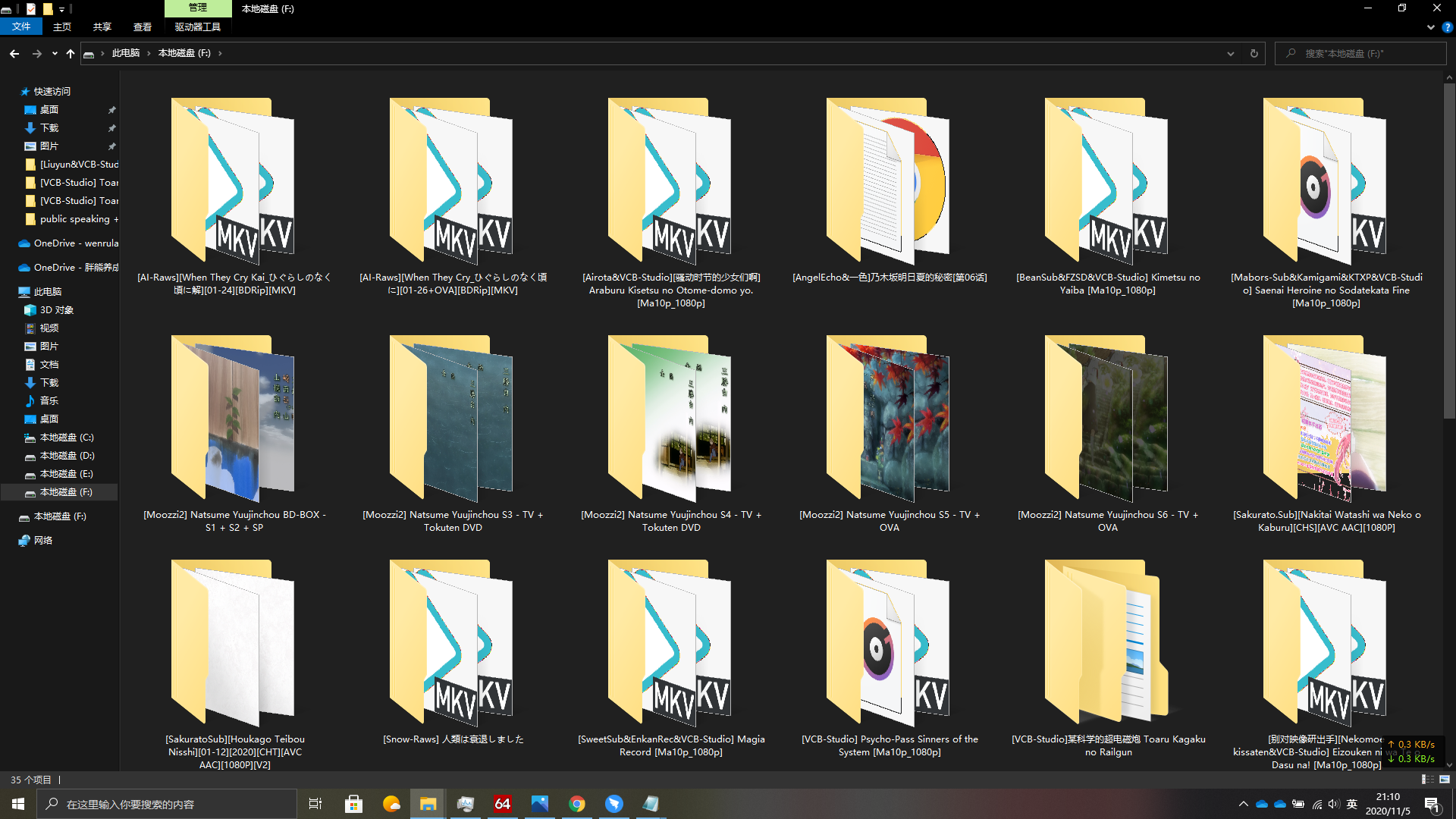Refresh the current folder view
The width and height of the screenshot is (1456, 819).
point(1254,53)
